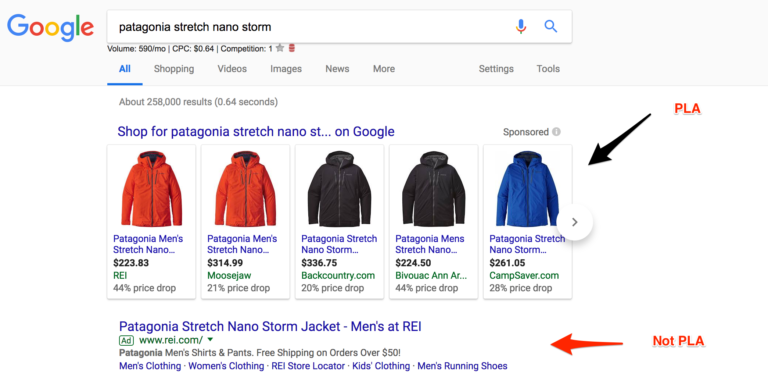Click the Sponsored info icon

(556, 132)
